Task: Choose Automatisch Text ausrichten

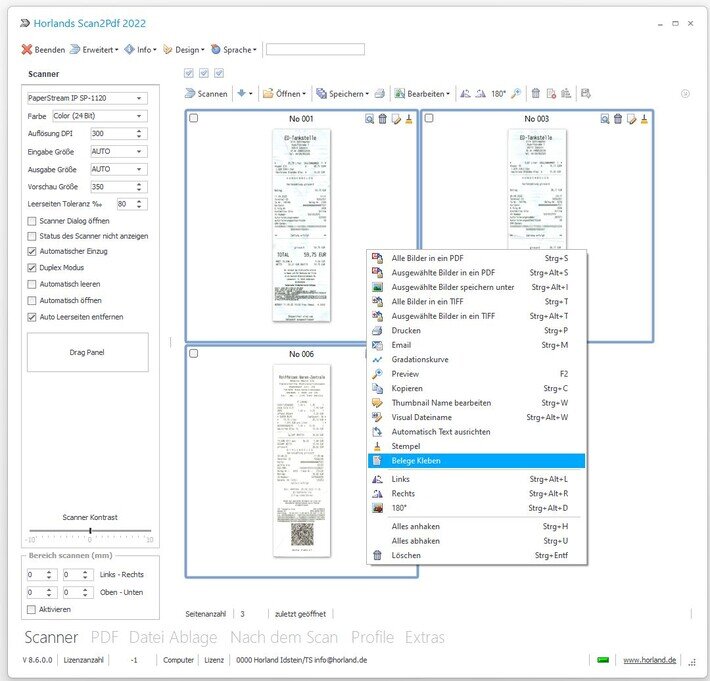Action: 477,432
